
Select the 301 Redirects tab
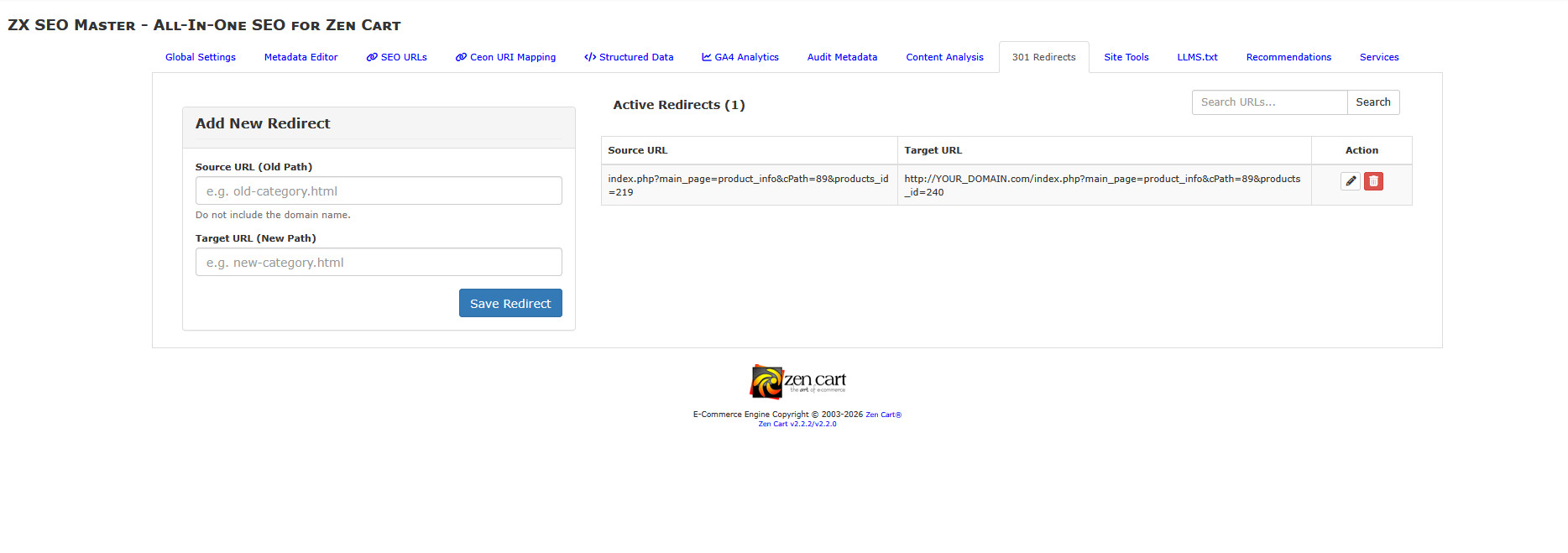click(1043, 57)
